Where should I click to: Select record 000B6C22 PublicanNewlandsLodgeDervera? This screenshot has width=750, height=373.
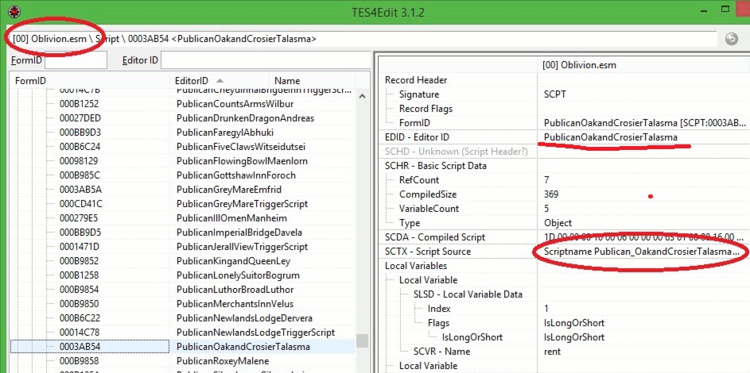point(182,318)
